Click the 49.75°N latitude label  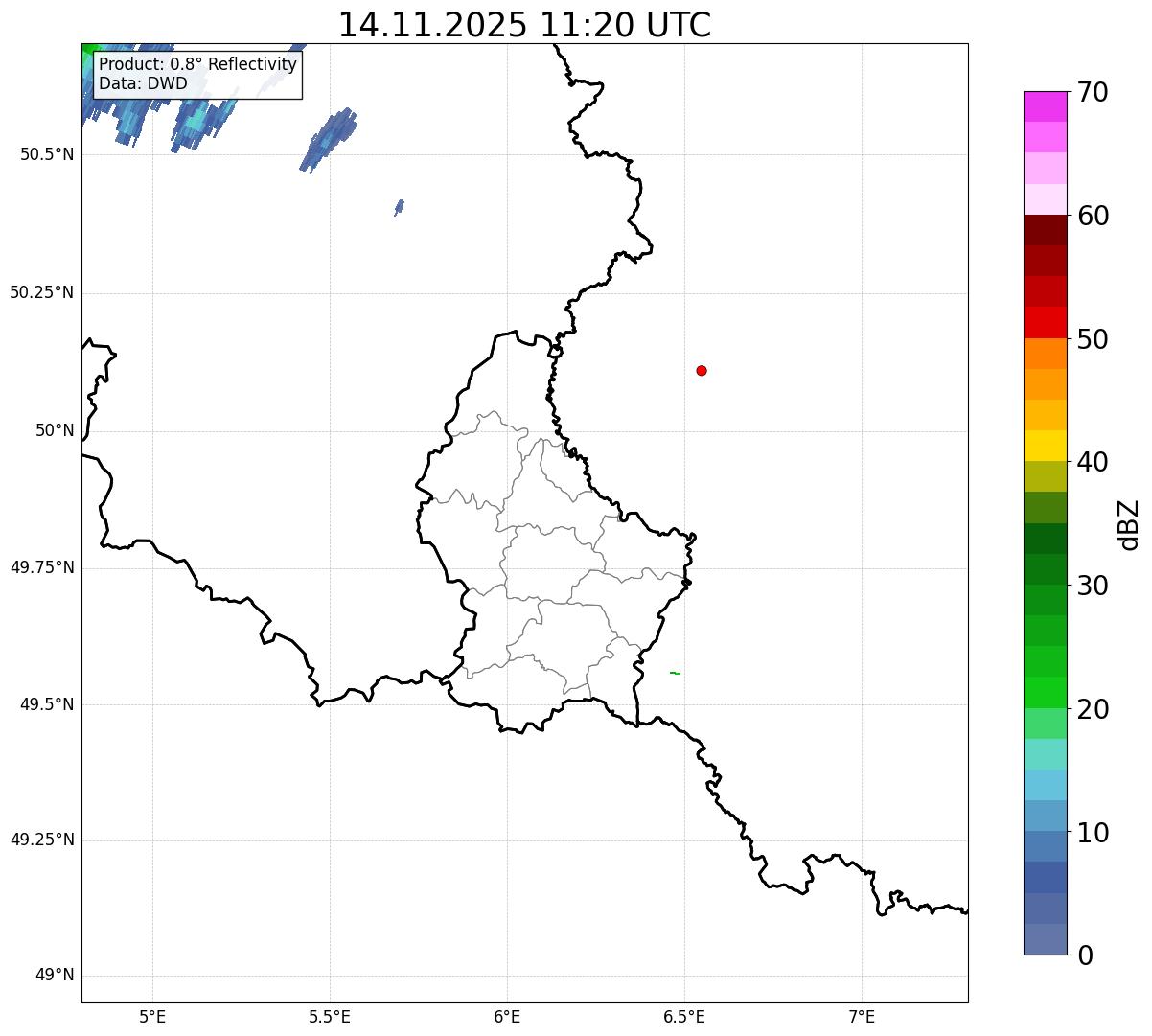tap(42, 568)
